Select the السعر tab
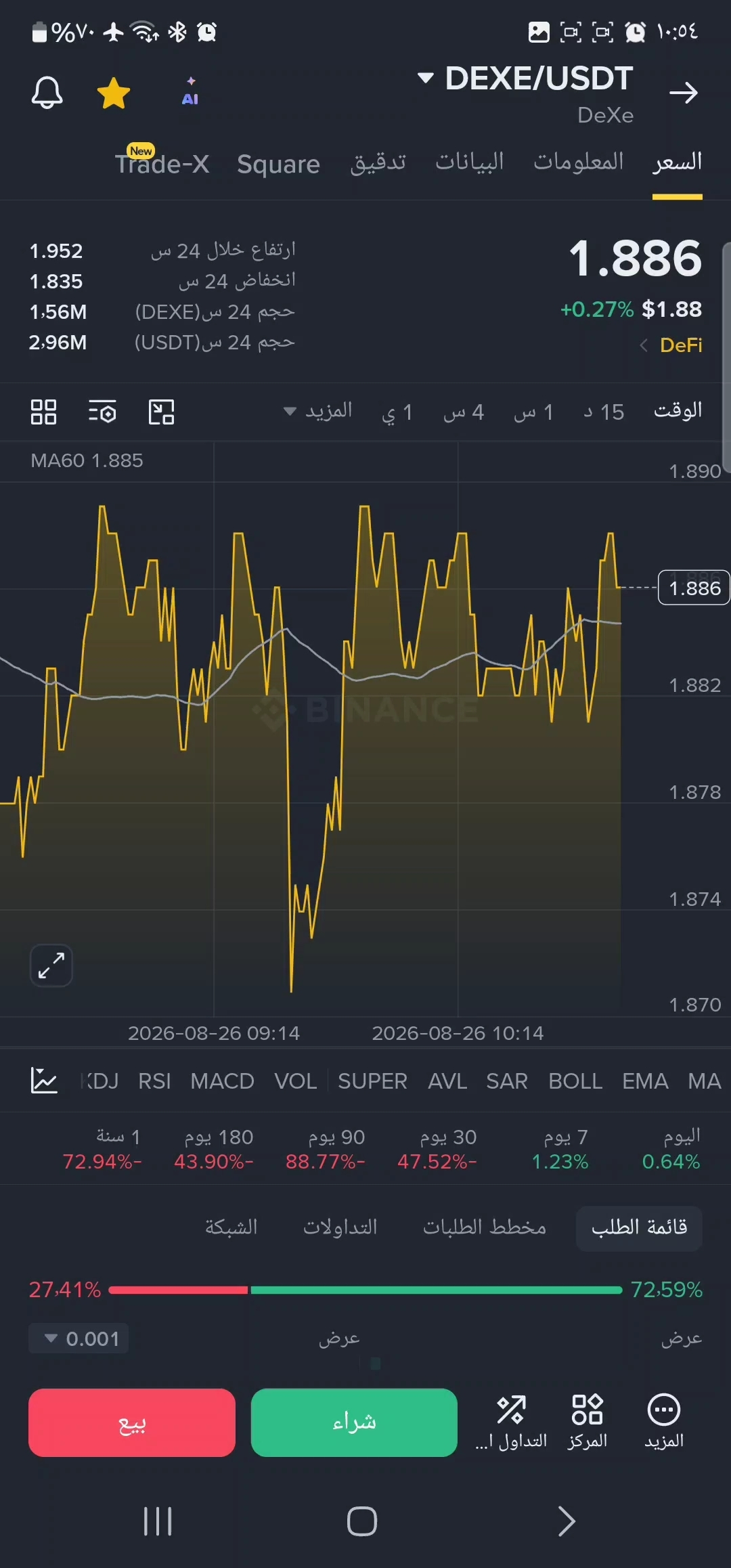 pyautogui.click(x=678, y=162)
